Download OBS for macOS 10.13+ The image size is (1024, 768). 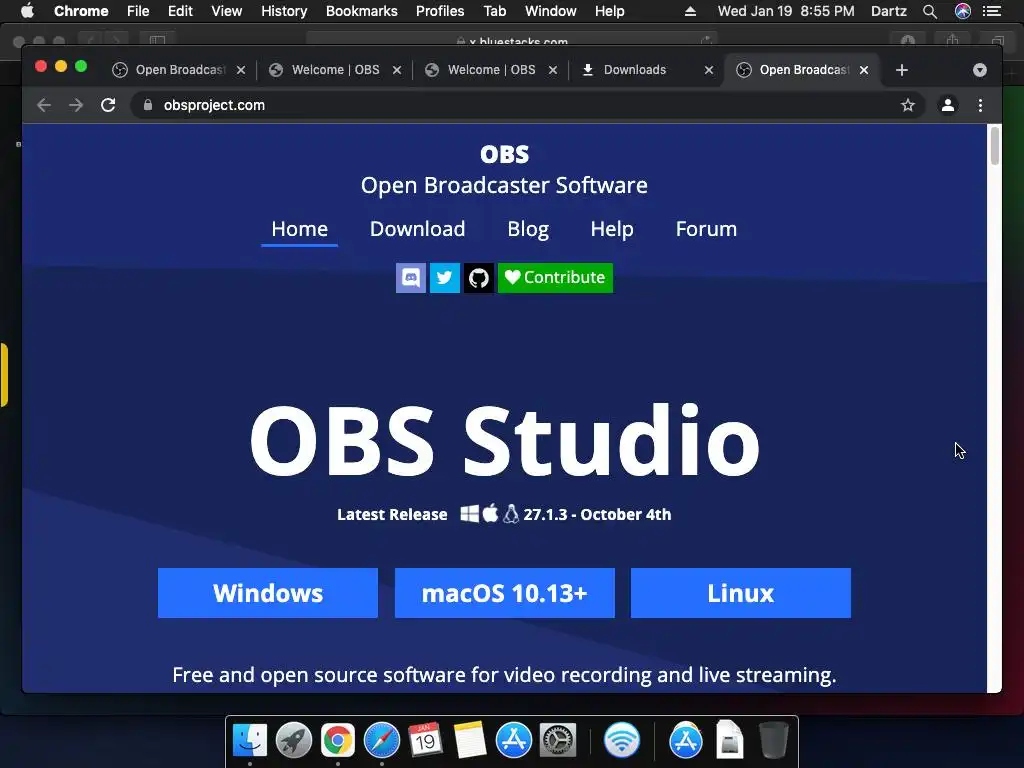(x=505, y=593)
